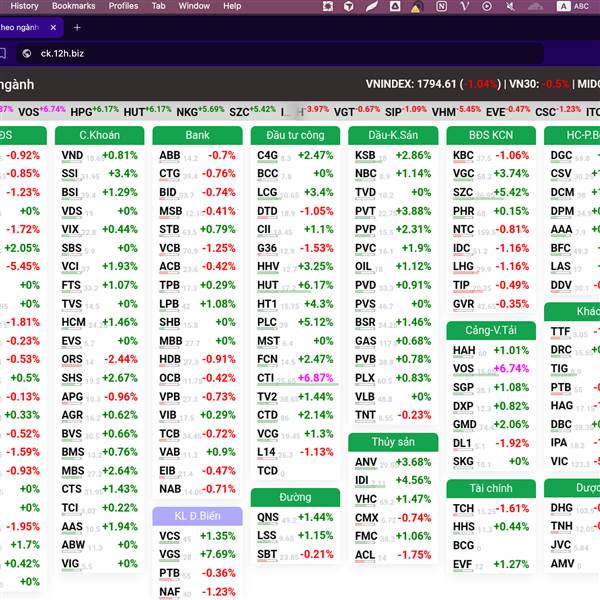
Task: Select the CTI stock showing +6.87%
Action: (x=295, y=378)
